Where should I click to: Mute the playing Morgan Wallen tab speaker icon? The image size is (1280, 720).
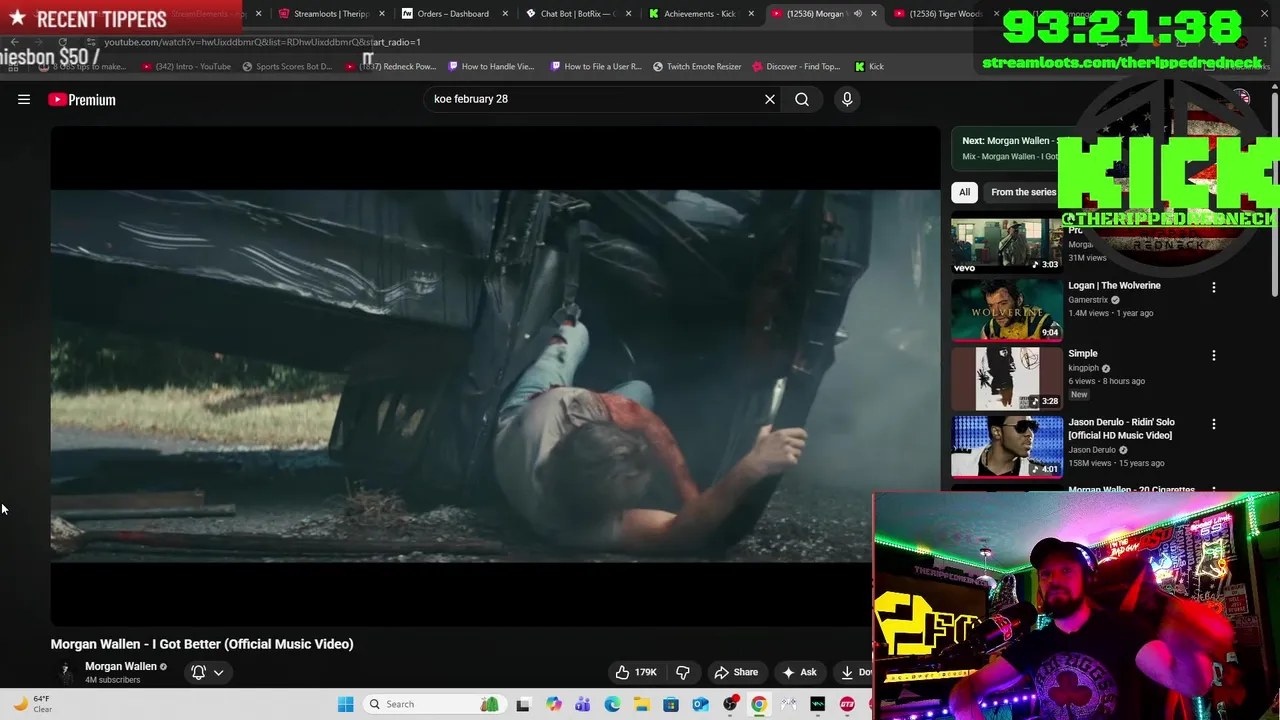(x=857, y=14)
